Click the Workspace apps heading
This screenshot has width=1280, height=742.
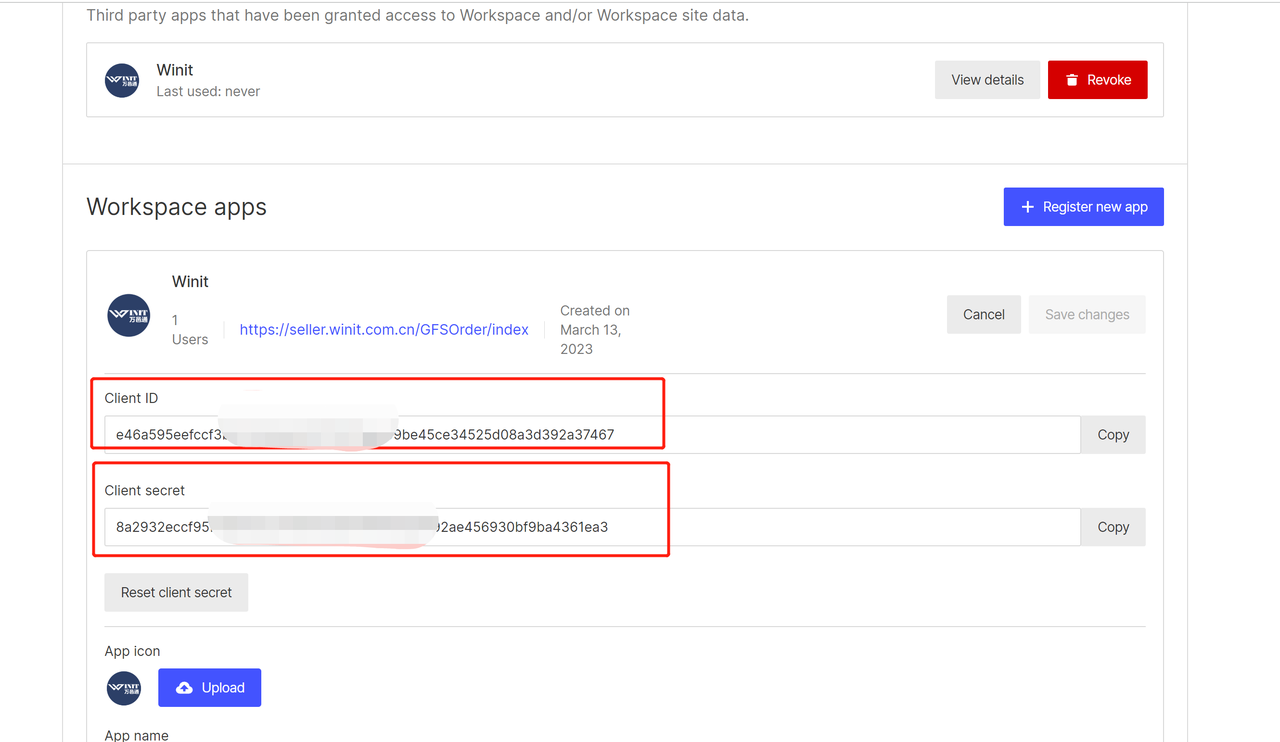177,207
